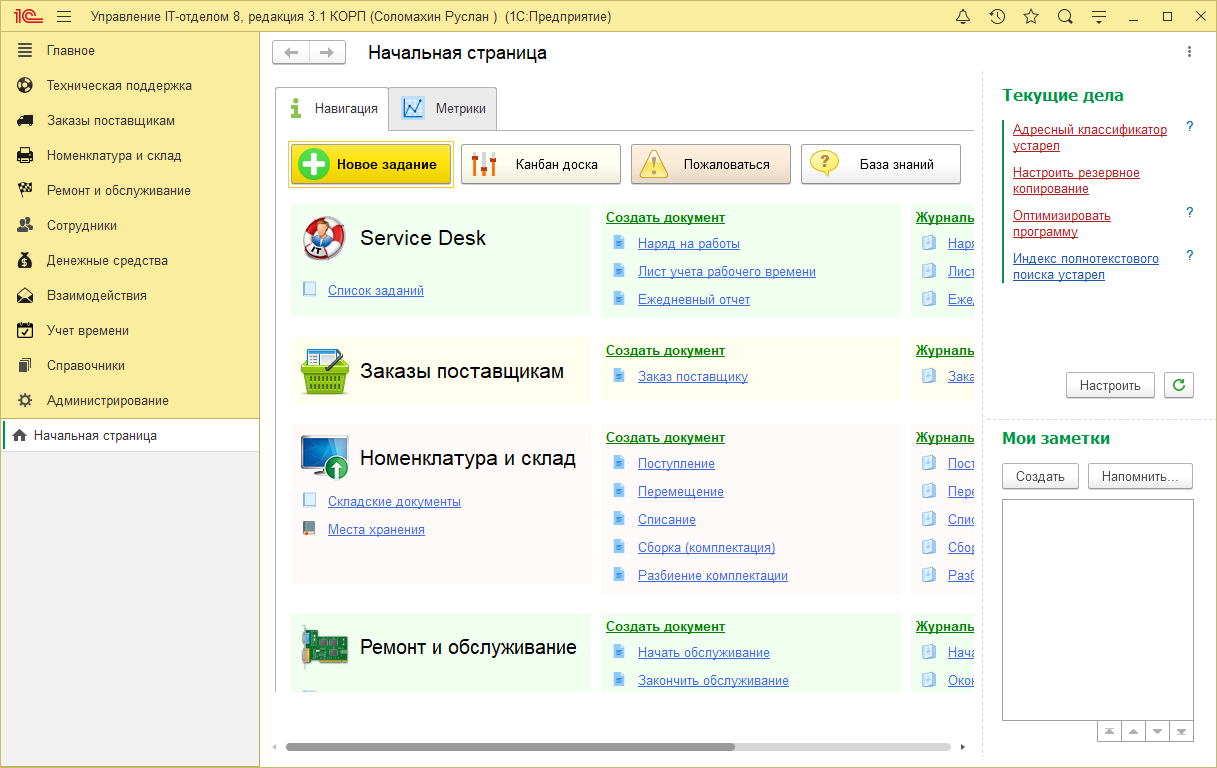Screen dimensions: 1217x768
Task: Click help question mark beside Адресный классификатор
Action: pos(1189,127)
